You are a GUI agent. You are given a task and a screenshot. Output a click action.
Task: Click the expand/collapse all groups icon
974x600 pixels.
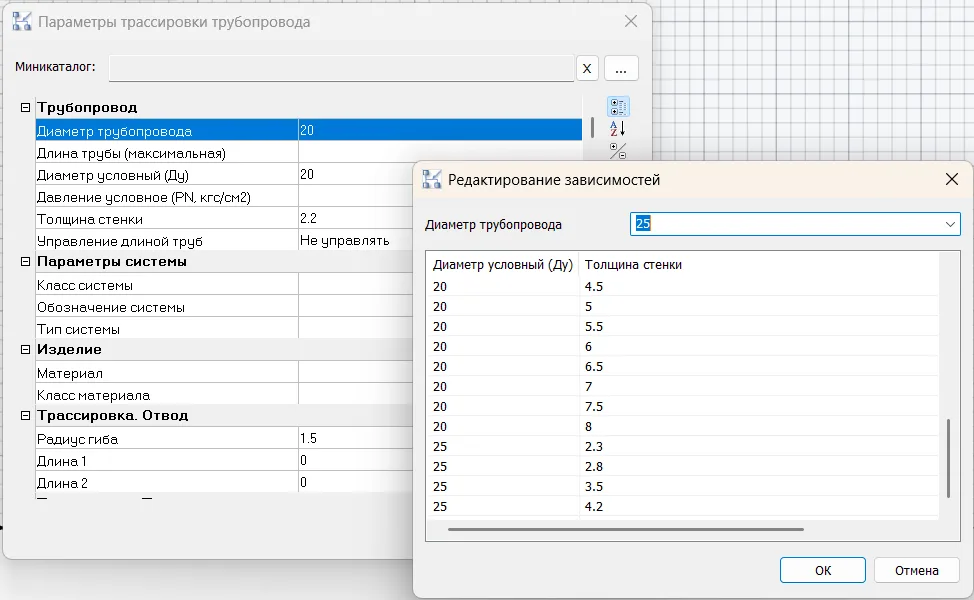pyautogui.click(x=618, y=151)
